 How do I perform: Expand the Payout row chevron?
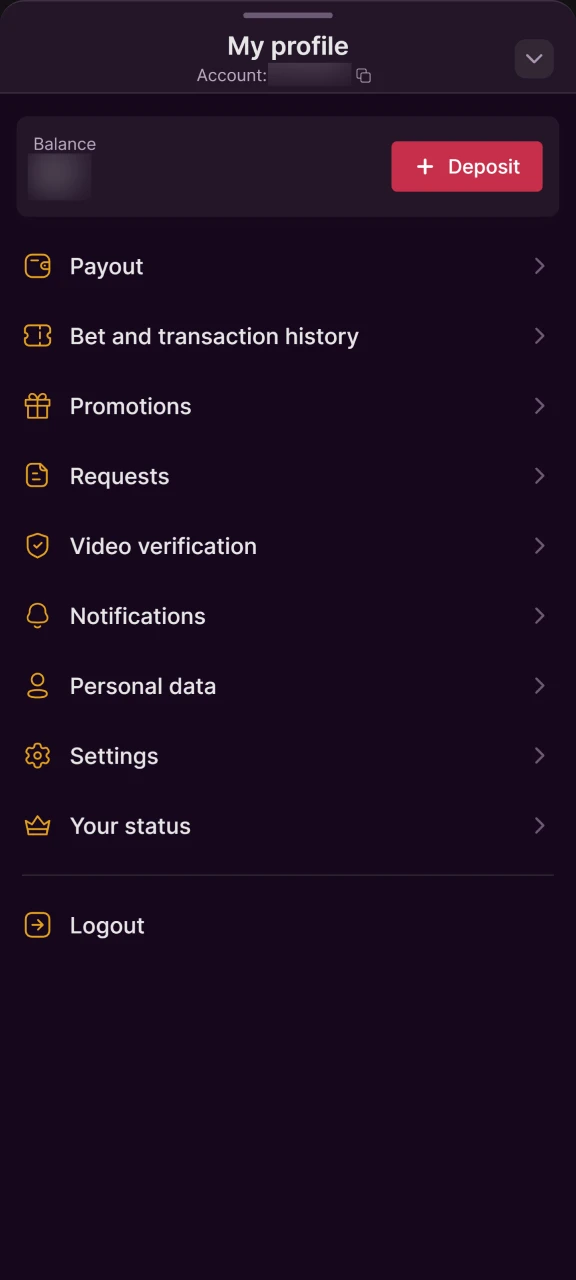[x=540, y=266]
